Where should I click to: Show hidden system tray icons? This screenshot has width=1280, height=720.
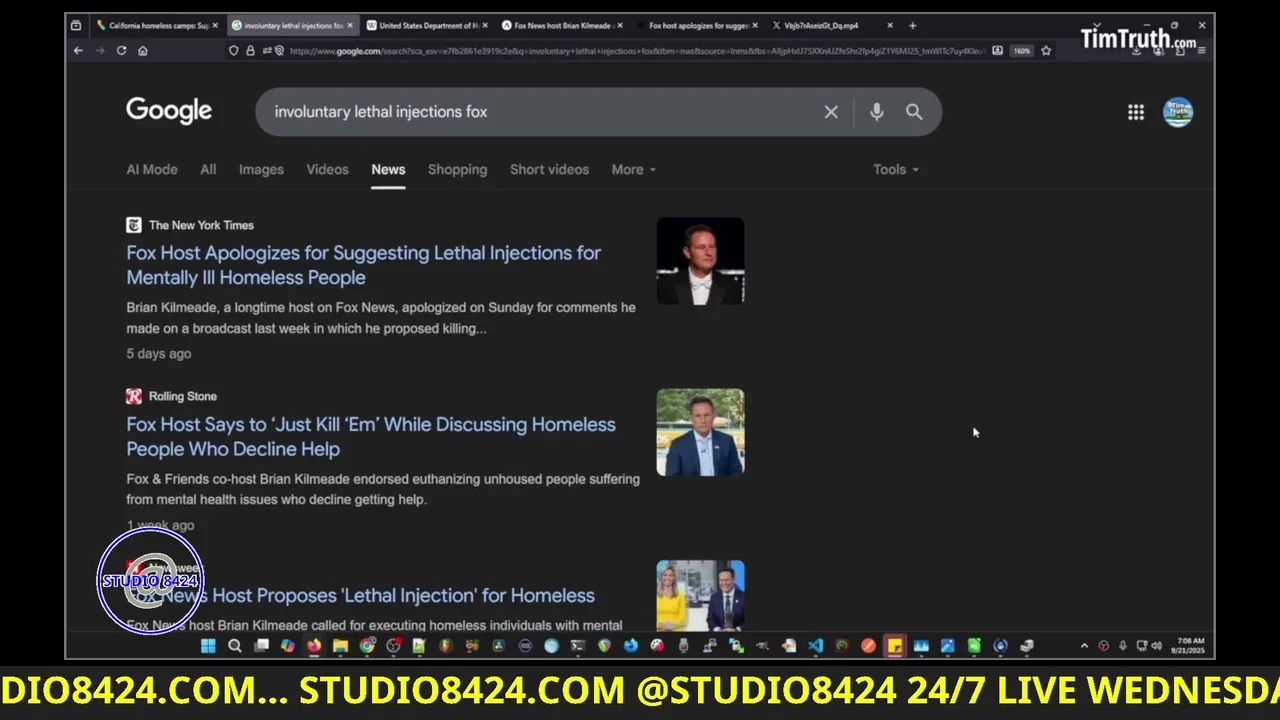[x=1084, y=646]
